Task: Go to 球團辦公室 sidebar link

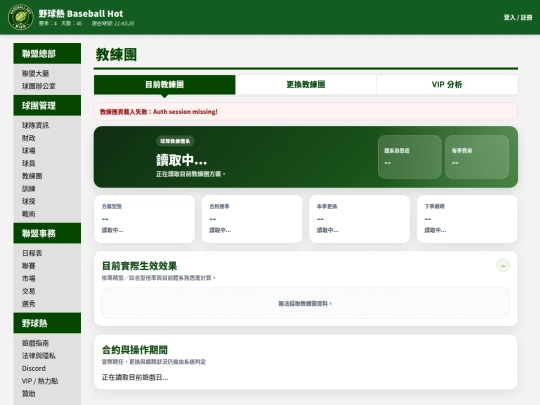Action: pyautogui.click(x=39, y=86)
